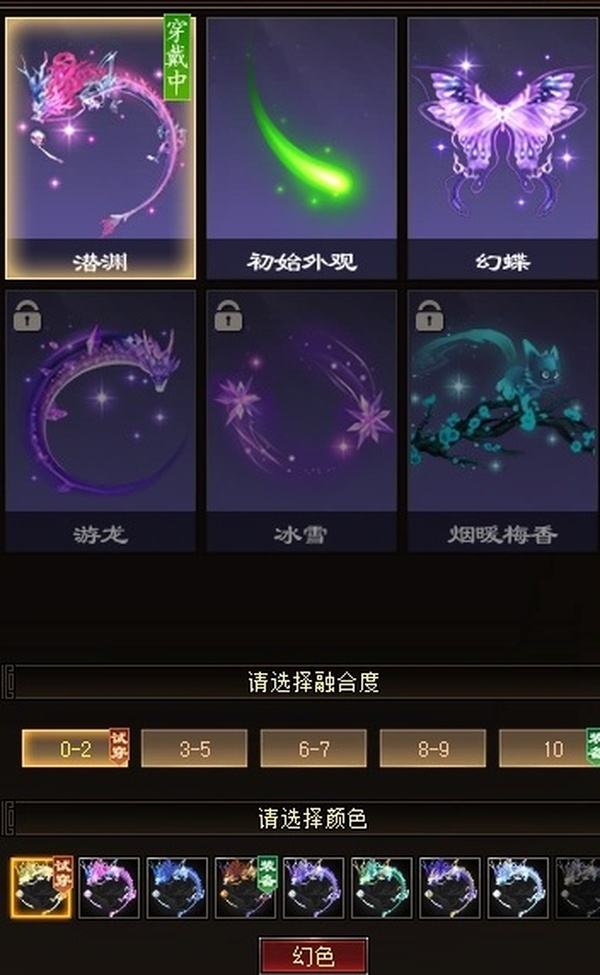Click the red 幻色 button
This screenshot has height=975, width=600.
pos(313,956)
